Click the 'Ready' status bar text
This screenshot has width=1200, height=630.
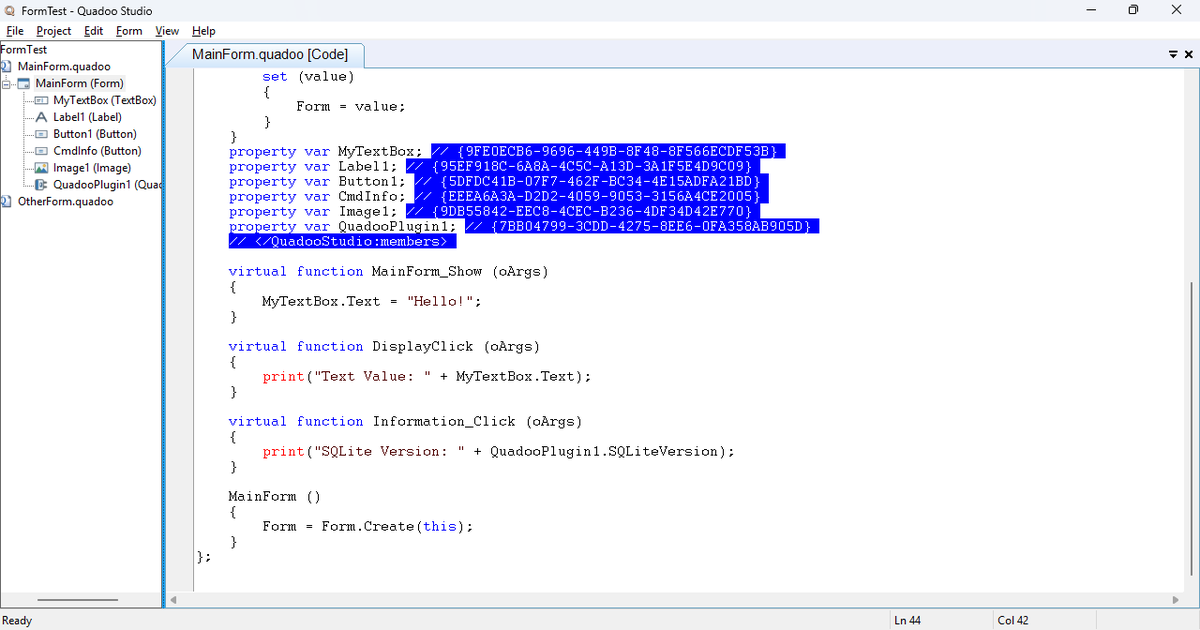click(x=17, y=620)
